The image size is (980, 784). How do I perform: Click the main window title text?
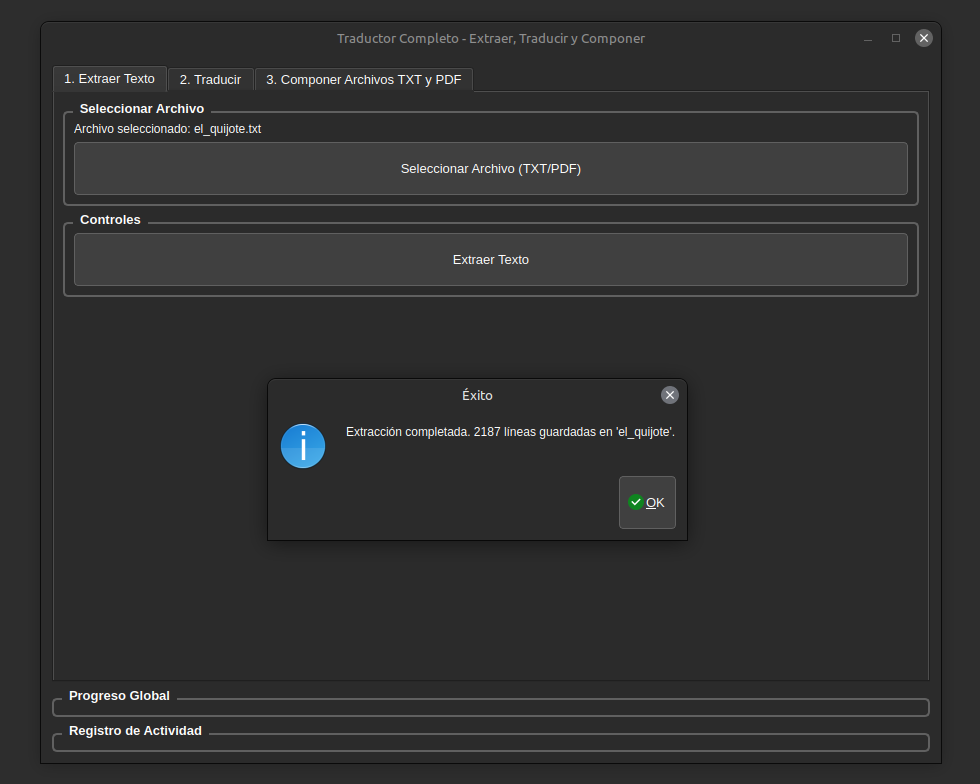click(x=490, y=38)
